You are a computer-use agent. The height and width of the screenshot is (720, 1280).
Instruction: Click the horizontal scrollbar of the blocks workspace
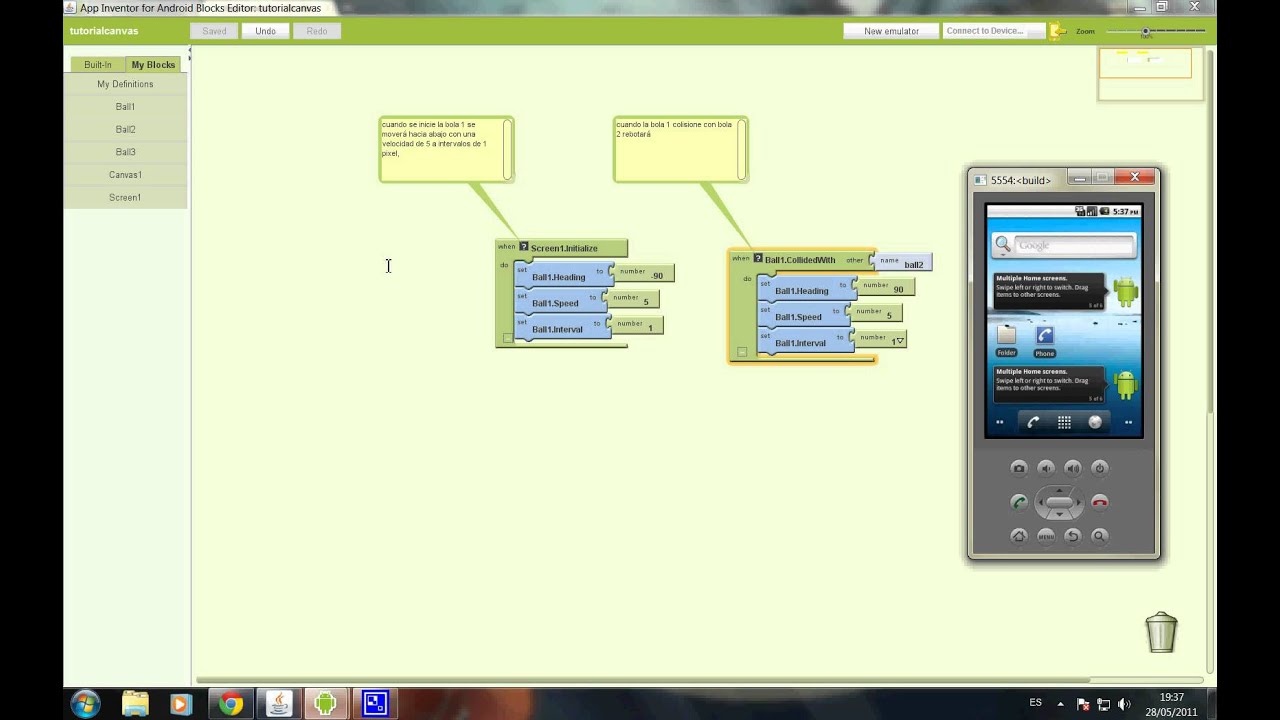click(645, 681)
